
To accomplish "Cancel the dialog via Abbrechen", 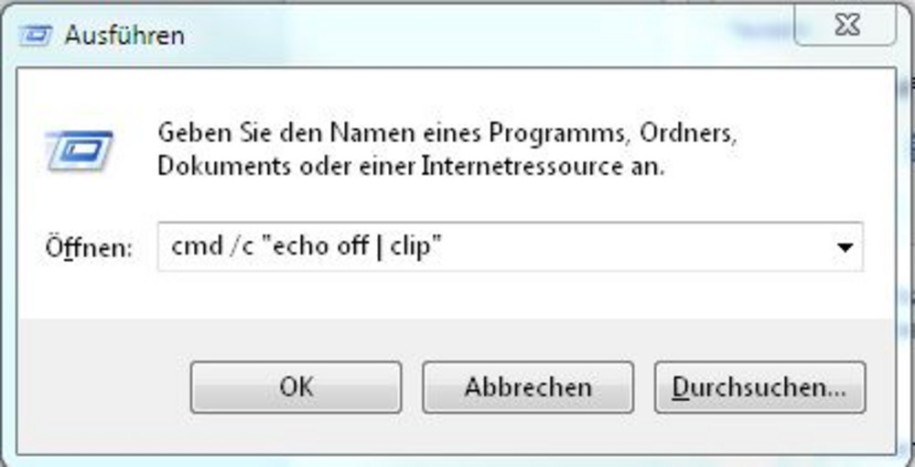I will [x=528, y=387].
